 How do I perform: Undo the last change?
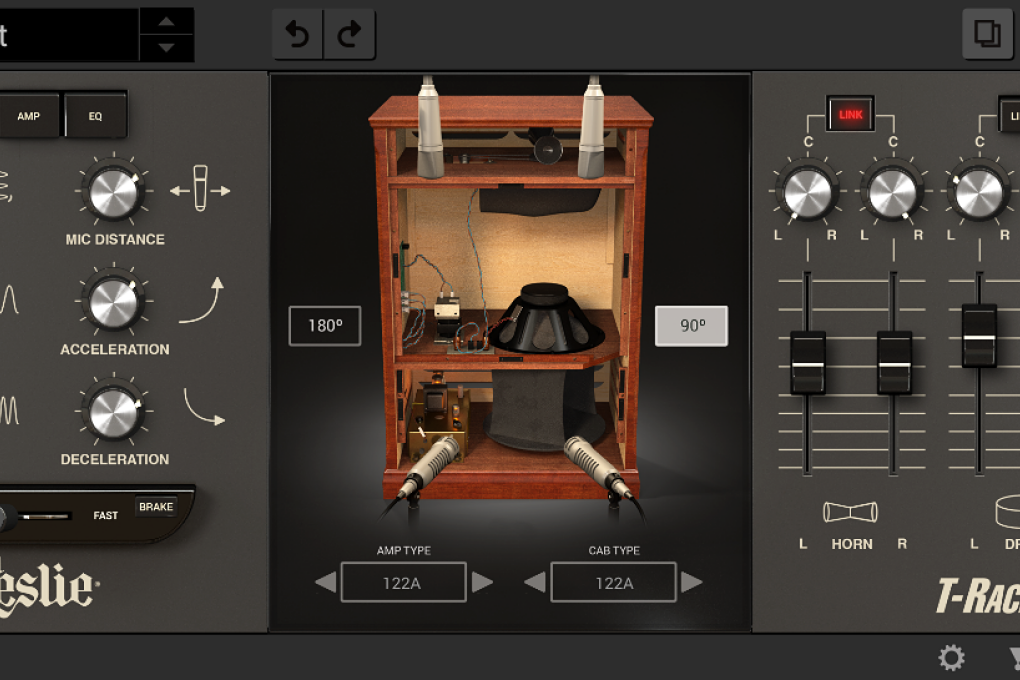298,34
